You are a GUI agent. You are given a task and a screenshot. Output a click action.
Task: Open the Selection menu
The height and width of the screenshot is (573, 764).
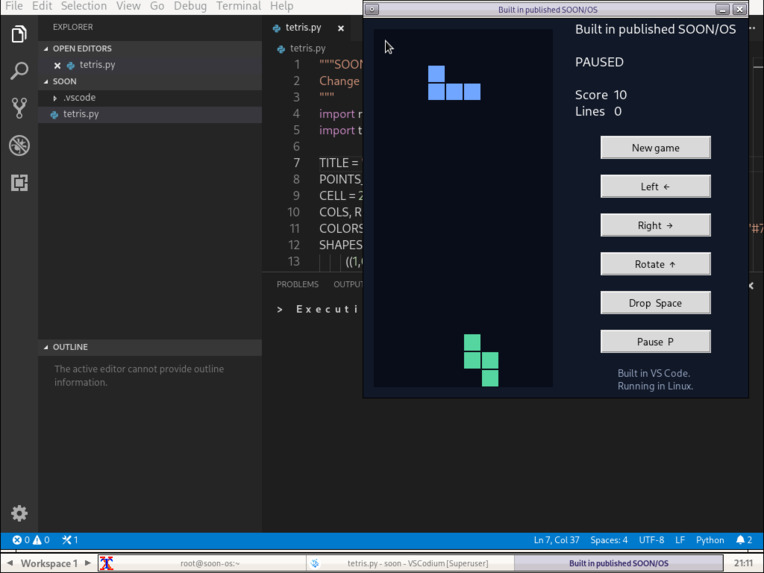click(83, 6)
